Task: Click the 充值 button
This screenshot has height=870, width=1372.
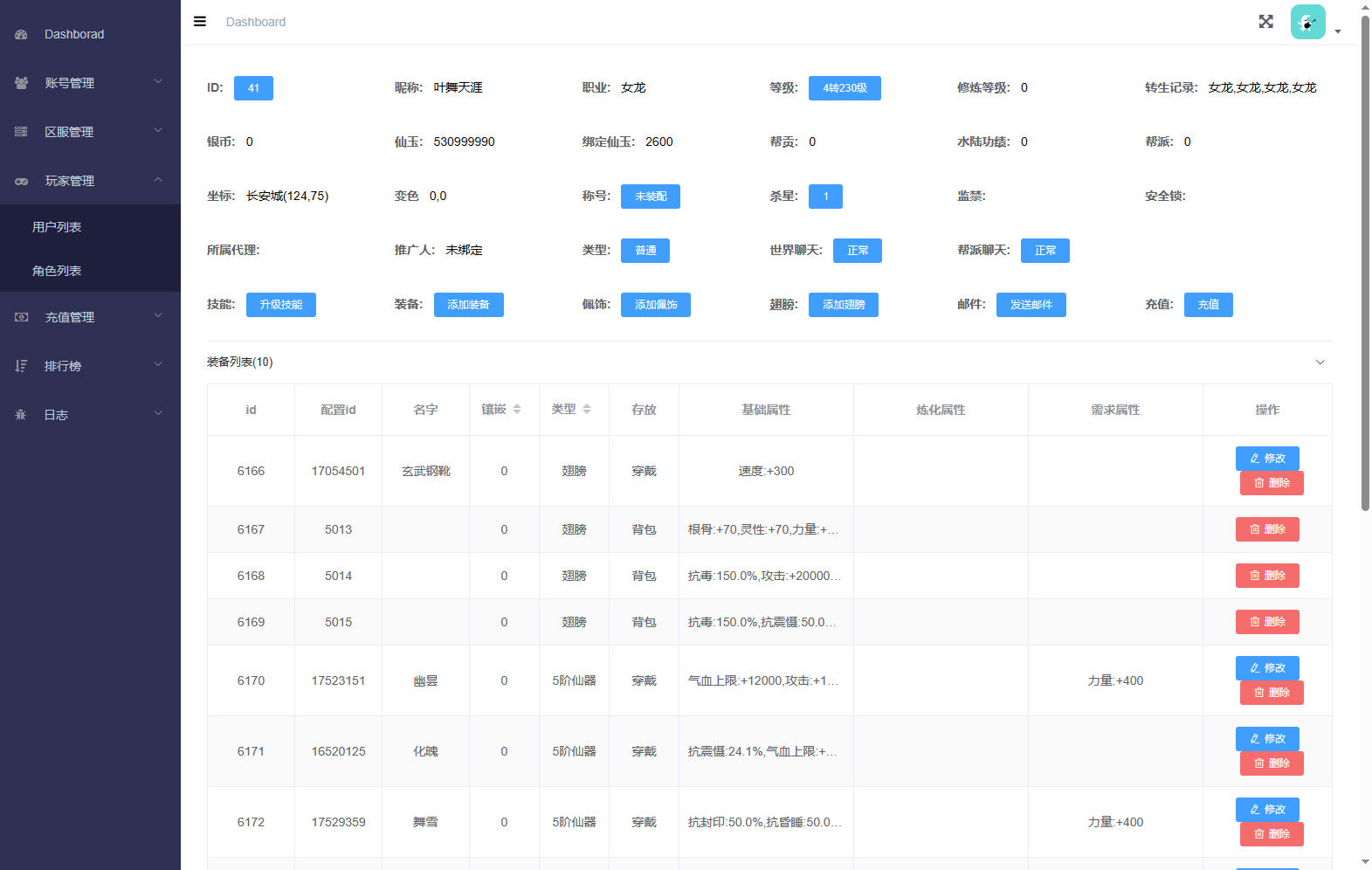Action: tap(1209, 305)
